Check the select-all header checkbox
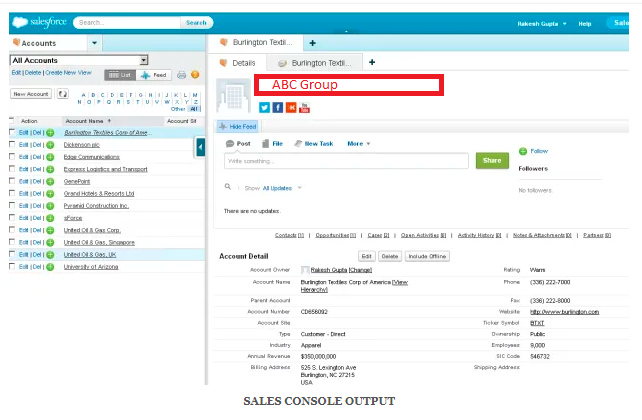 [x=11, y=120]
